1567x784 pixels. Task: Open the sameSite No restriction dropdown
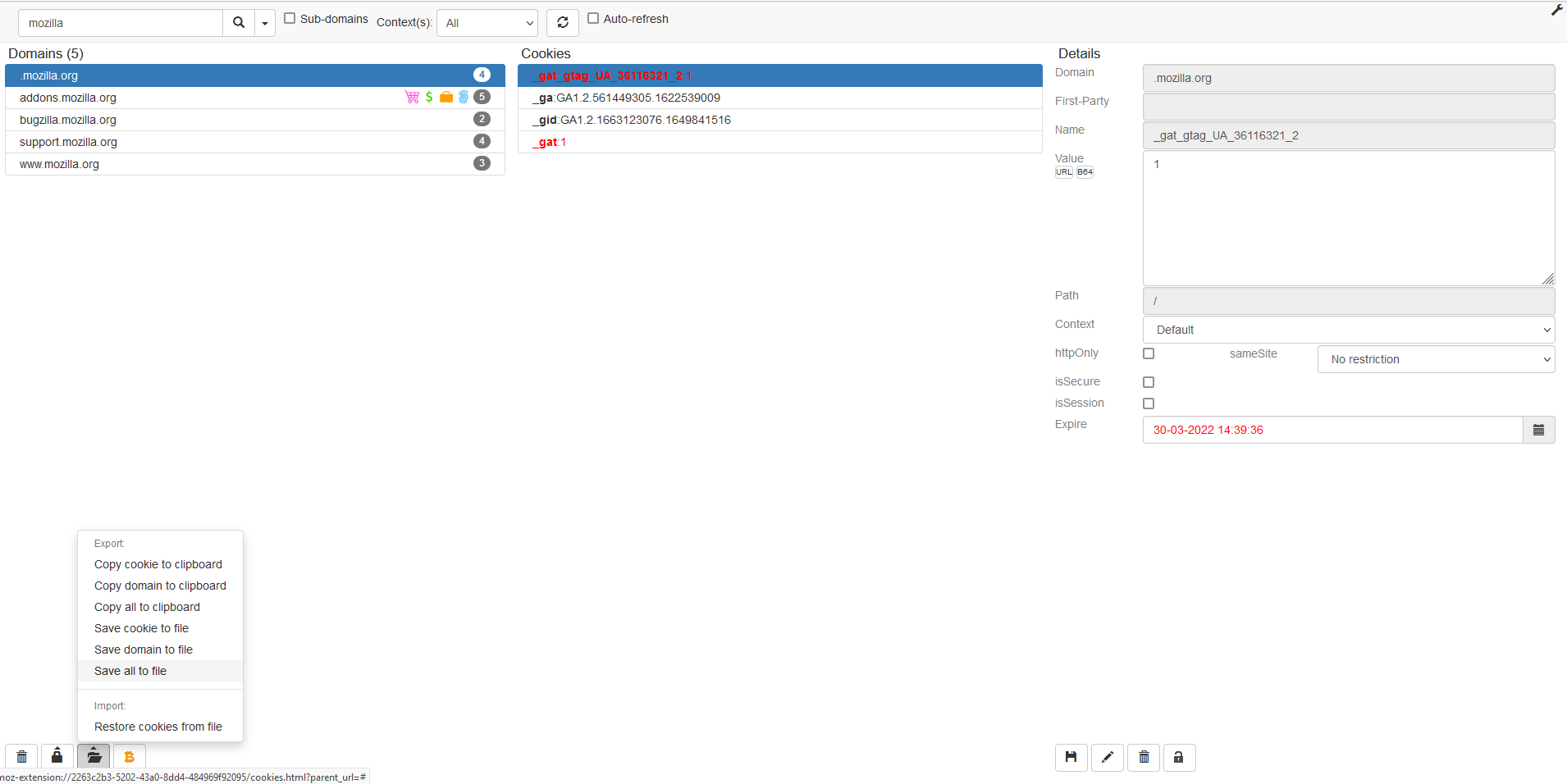[1436, 359]
